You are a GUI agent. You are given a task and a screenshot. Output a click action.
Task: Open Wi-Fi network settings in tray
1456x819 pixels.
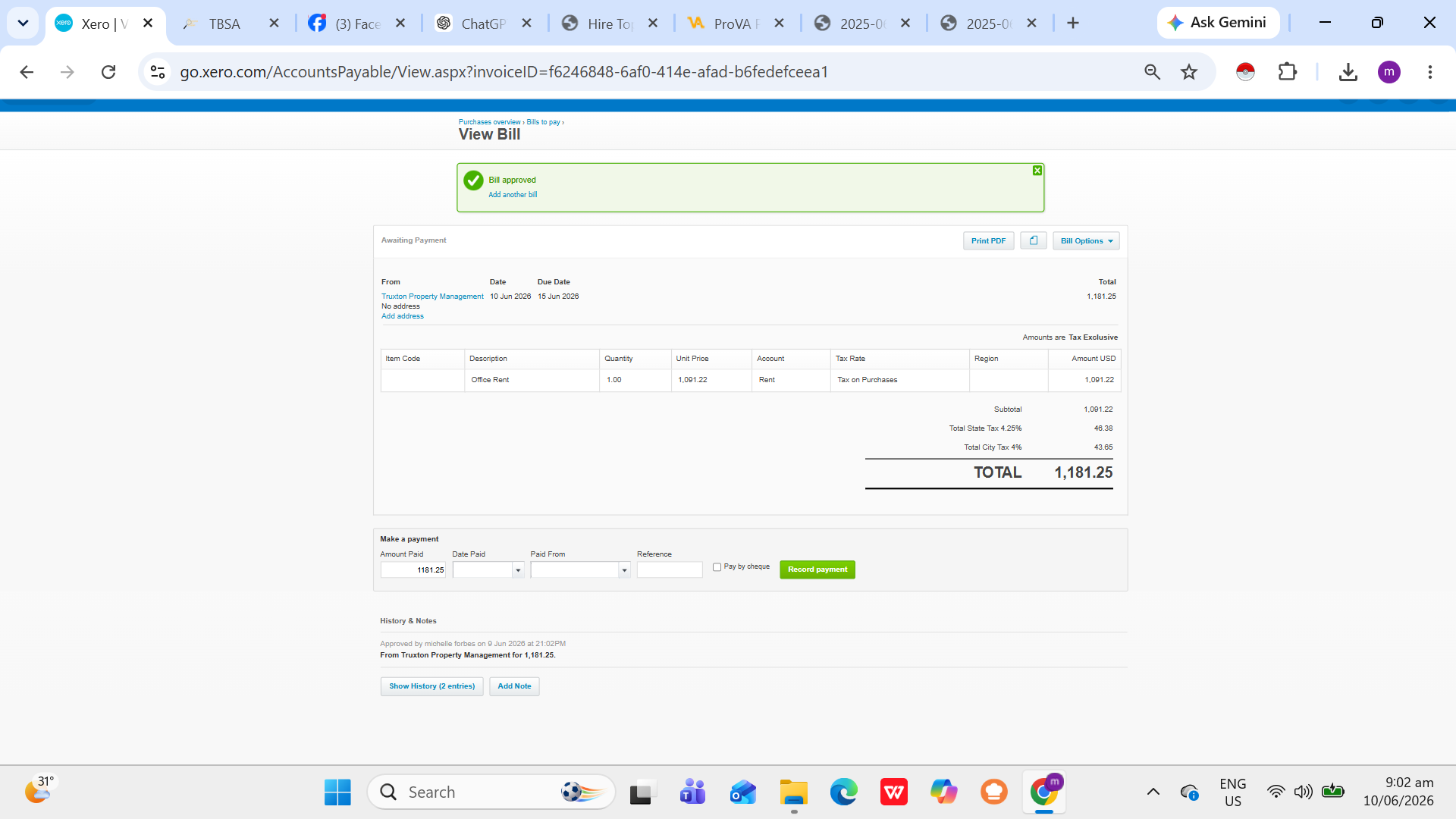[x=1276, y=792]
